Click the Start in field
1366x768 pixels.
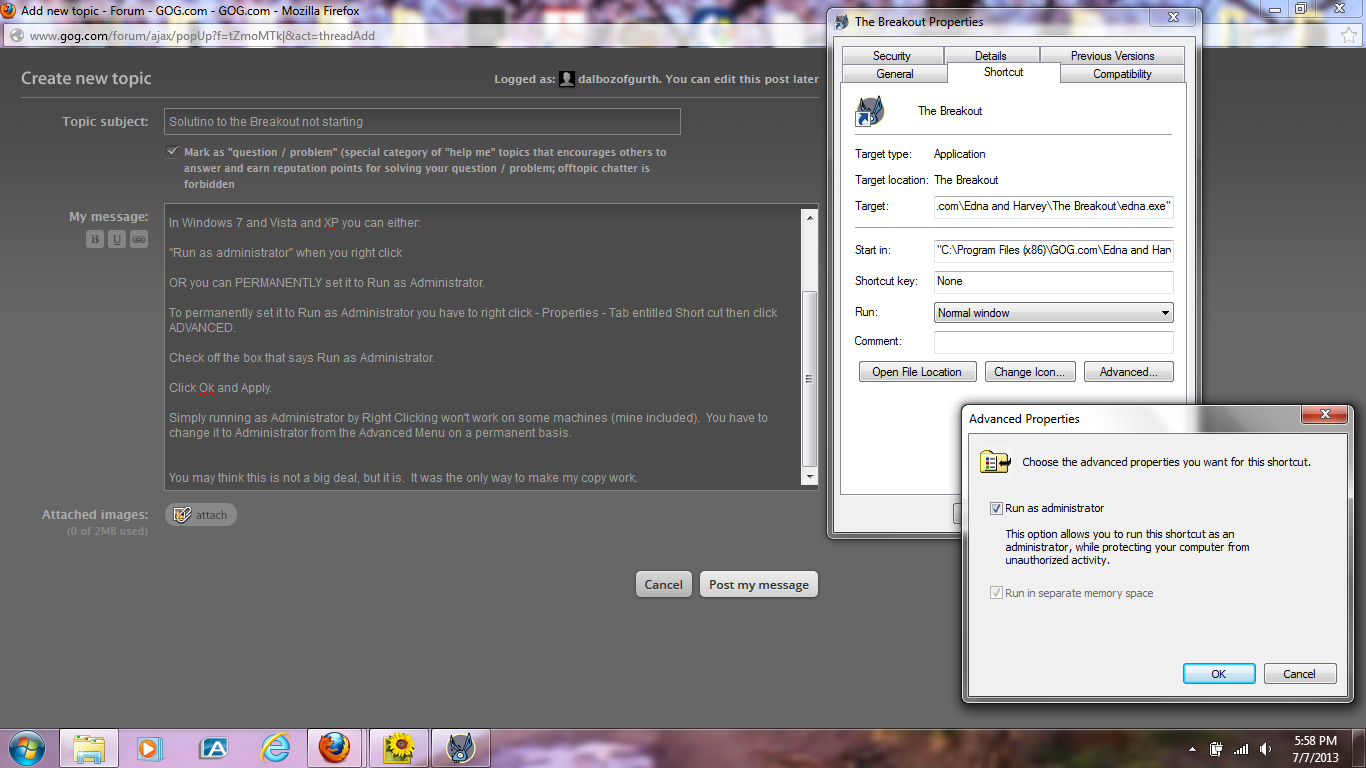[x=1053, y=250]
